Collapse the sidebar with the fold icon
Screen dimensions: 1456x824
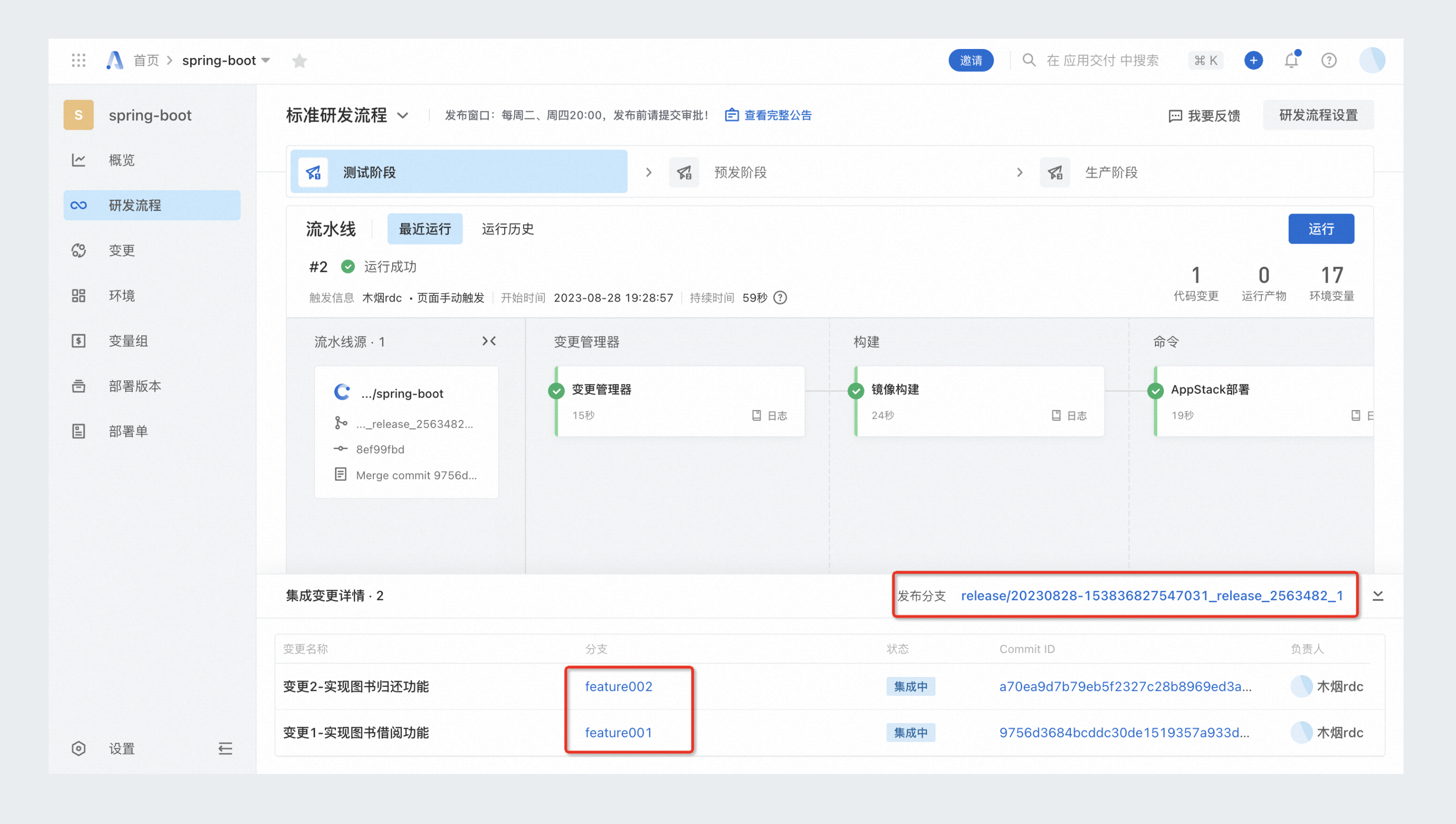[225, 749]
